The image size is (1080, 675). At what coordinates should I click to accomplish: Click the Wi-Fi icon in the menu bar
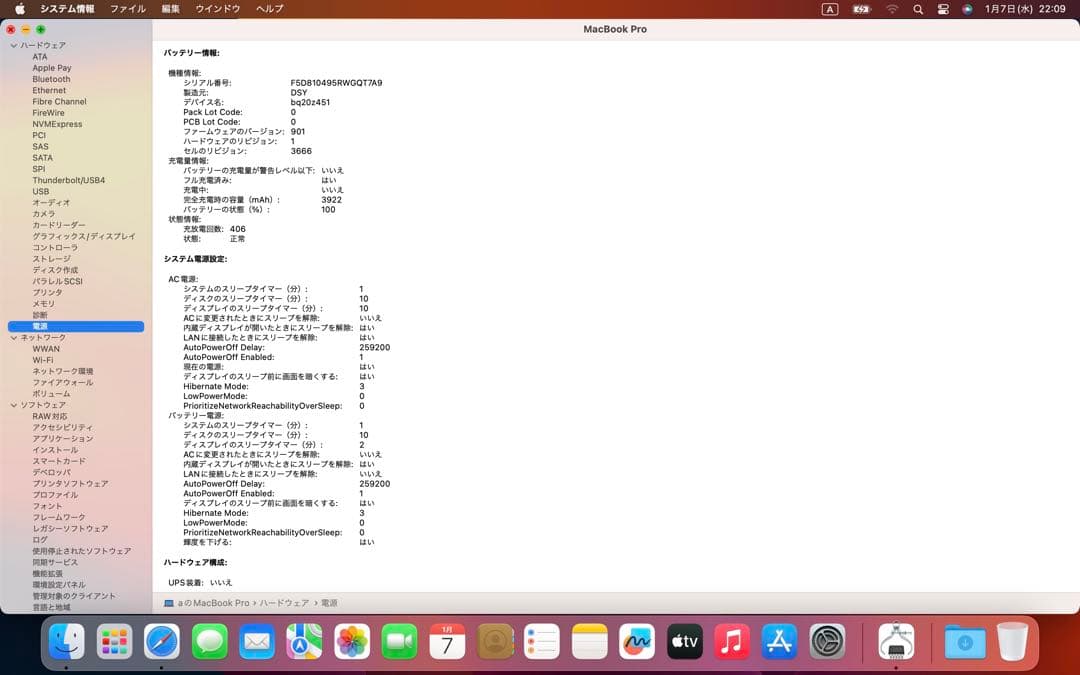click(893, 9)
